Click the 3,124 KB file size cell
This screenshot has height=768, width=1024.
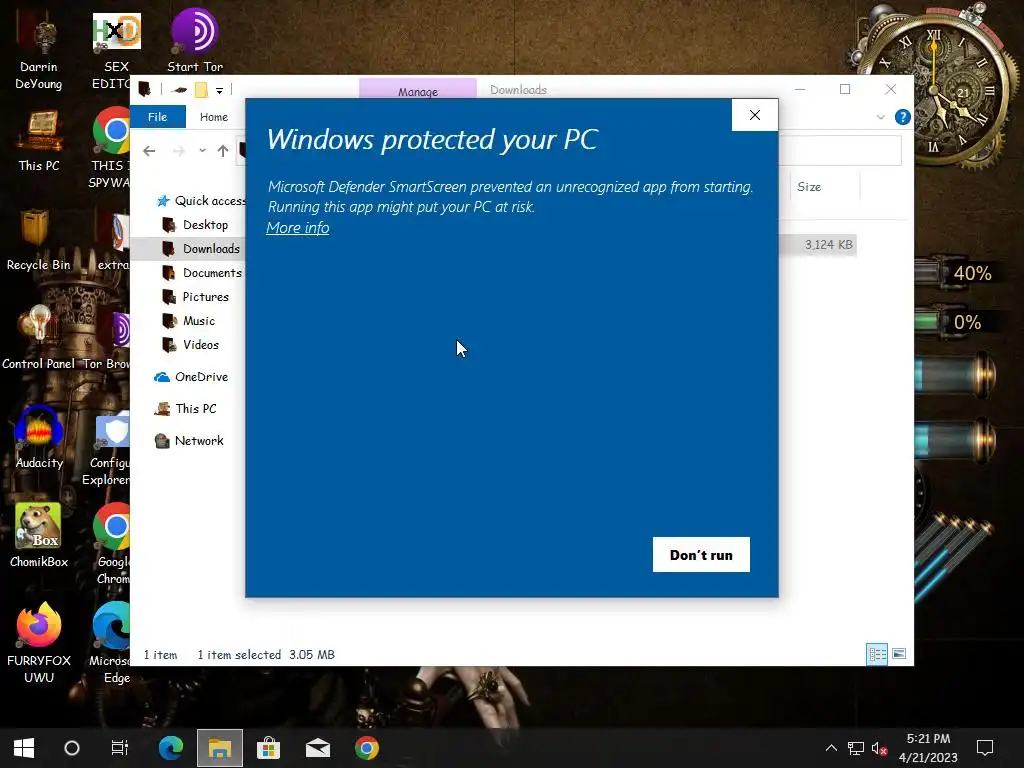tap(828, 245)
